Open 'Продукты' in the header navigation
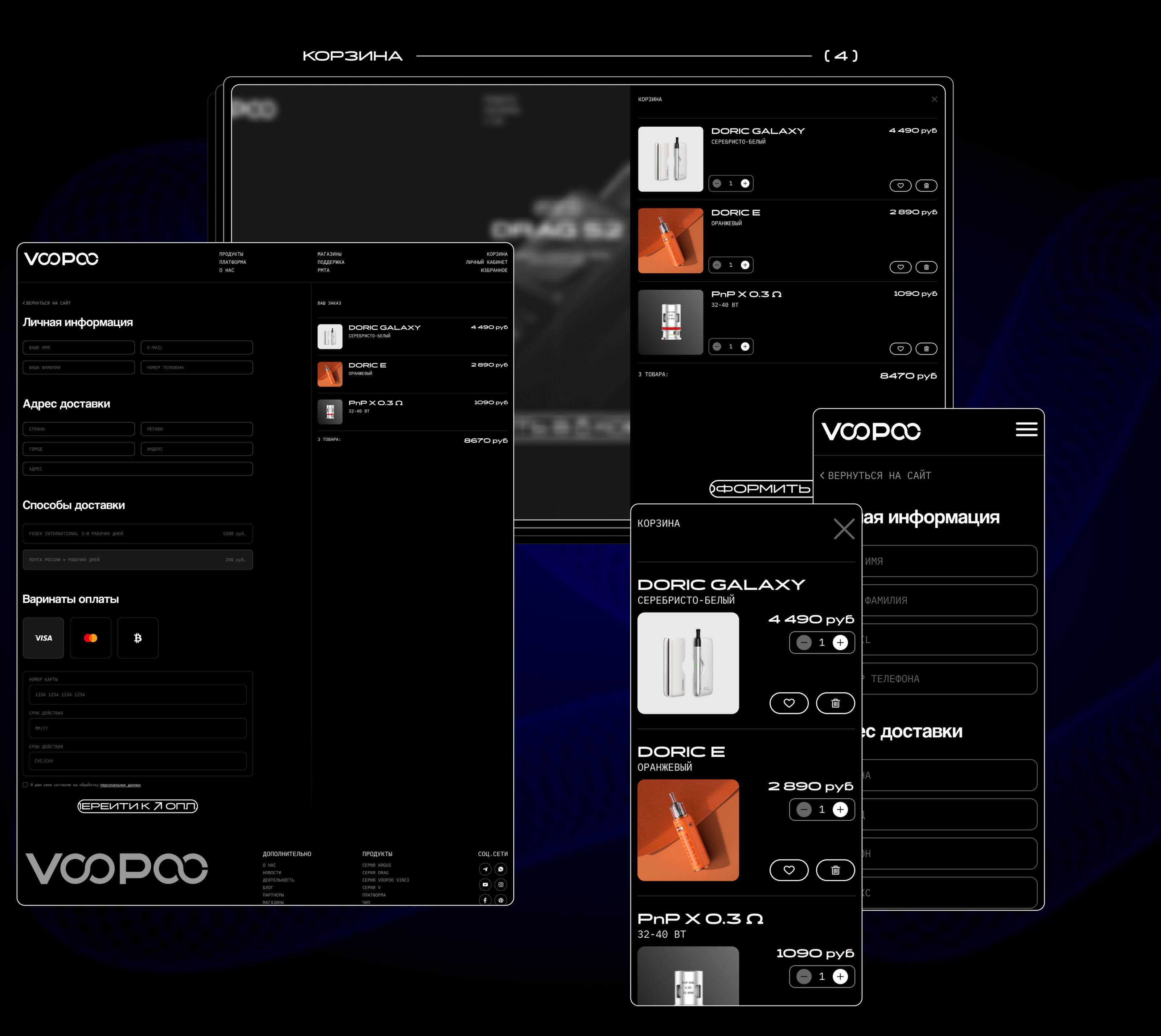This screenshot has height=1036, width=1161. (231, 254)
